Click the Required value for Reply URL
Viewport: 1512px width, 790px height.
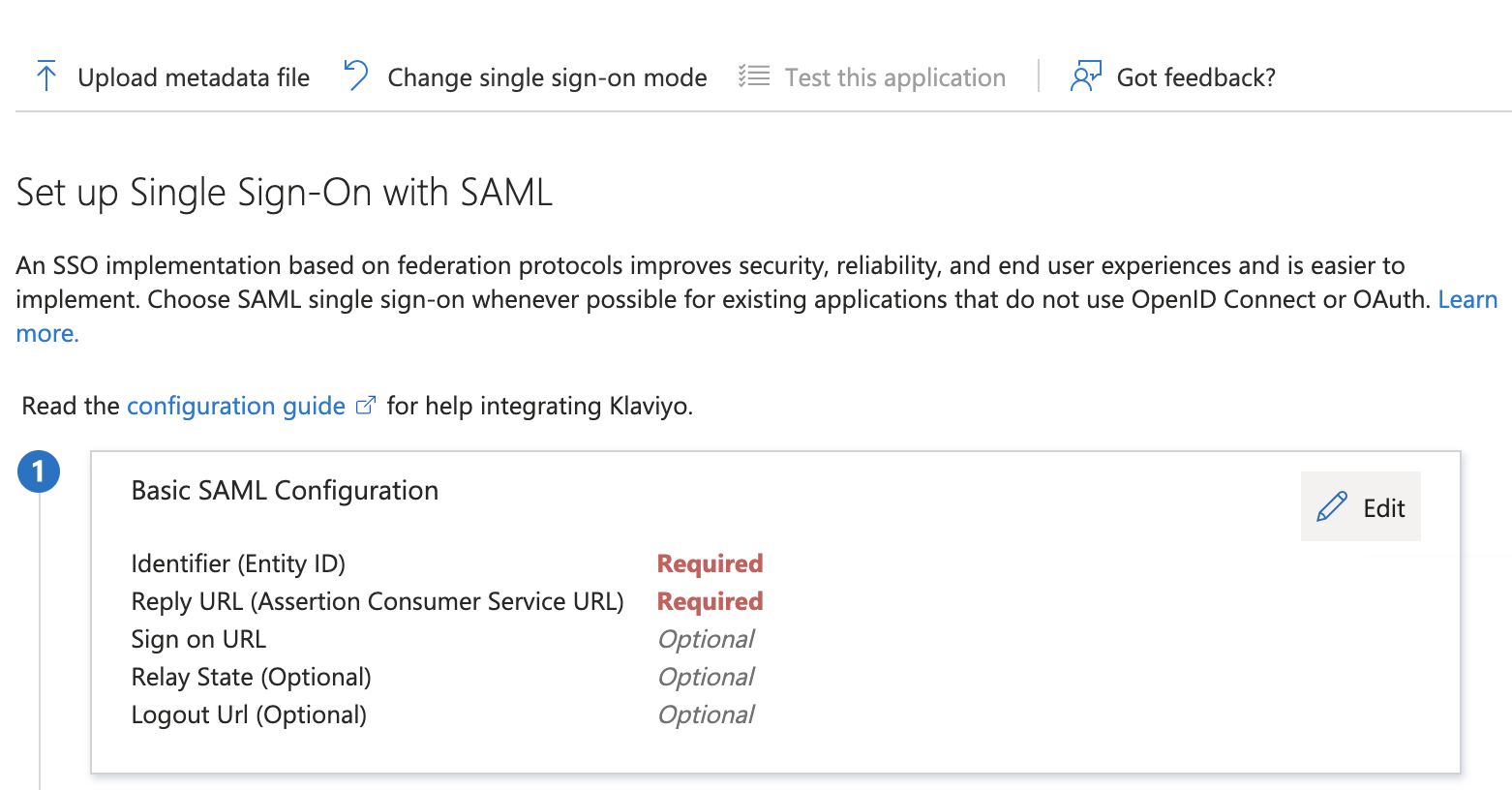(x=710, y=600)
